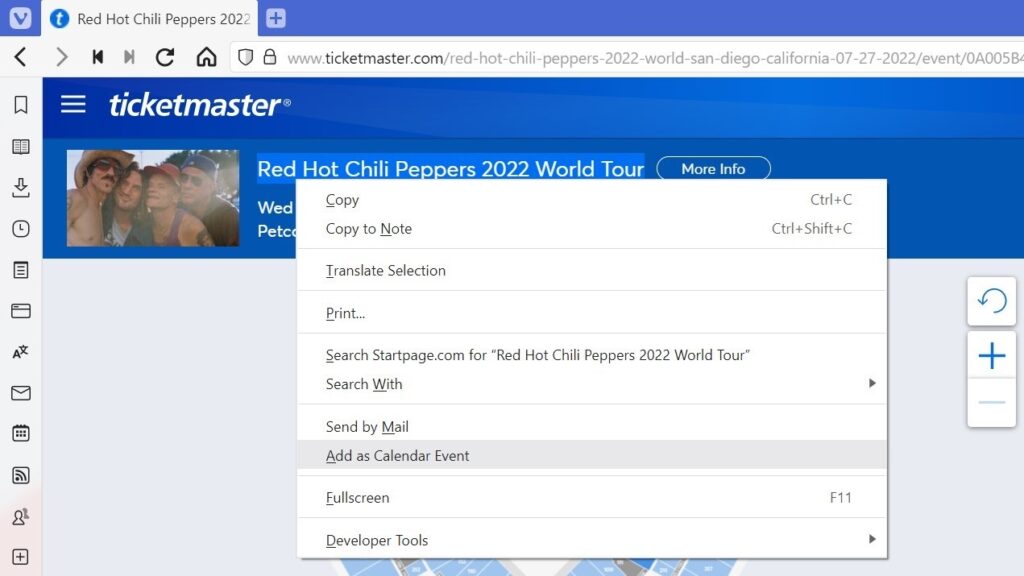1024x576 pixels.
Task: Open a new tab with plus button
Action: [x=276, y=18]
